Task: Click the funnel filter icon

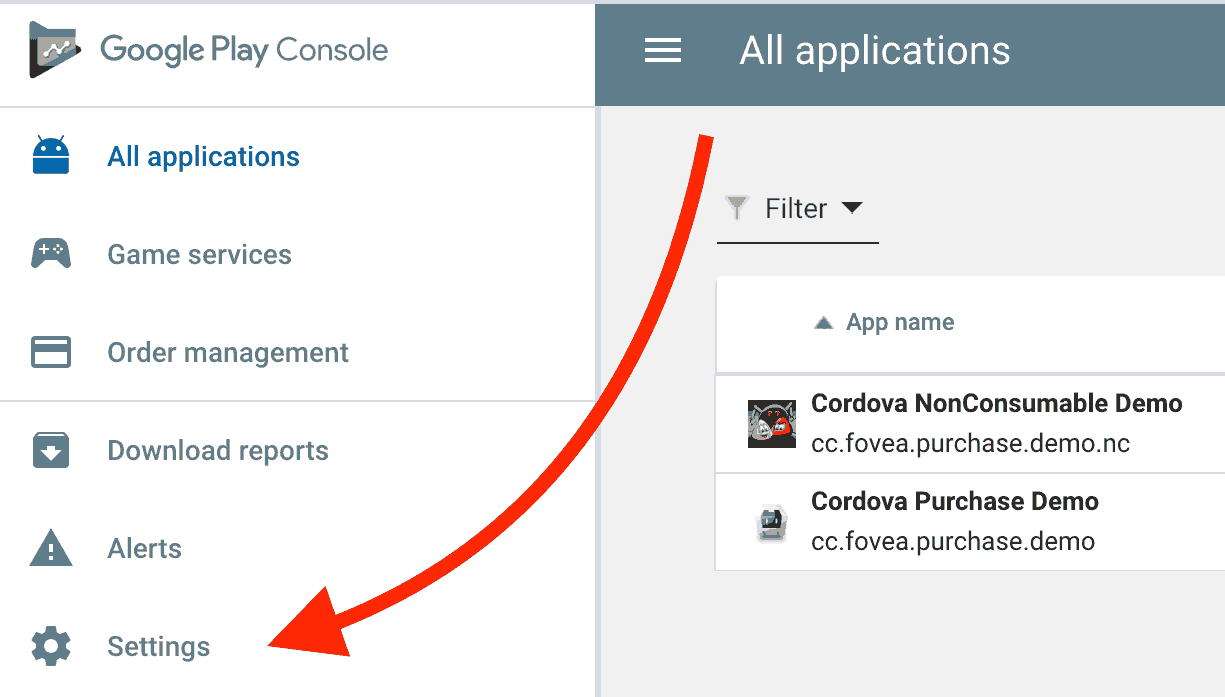Action: pos(737,208)
